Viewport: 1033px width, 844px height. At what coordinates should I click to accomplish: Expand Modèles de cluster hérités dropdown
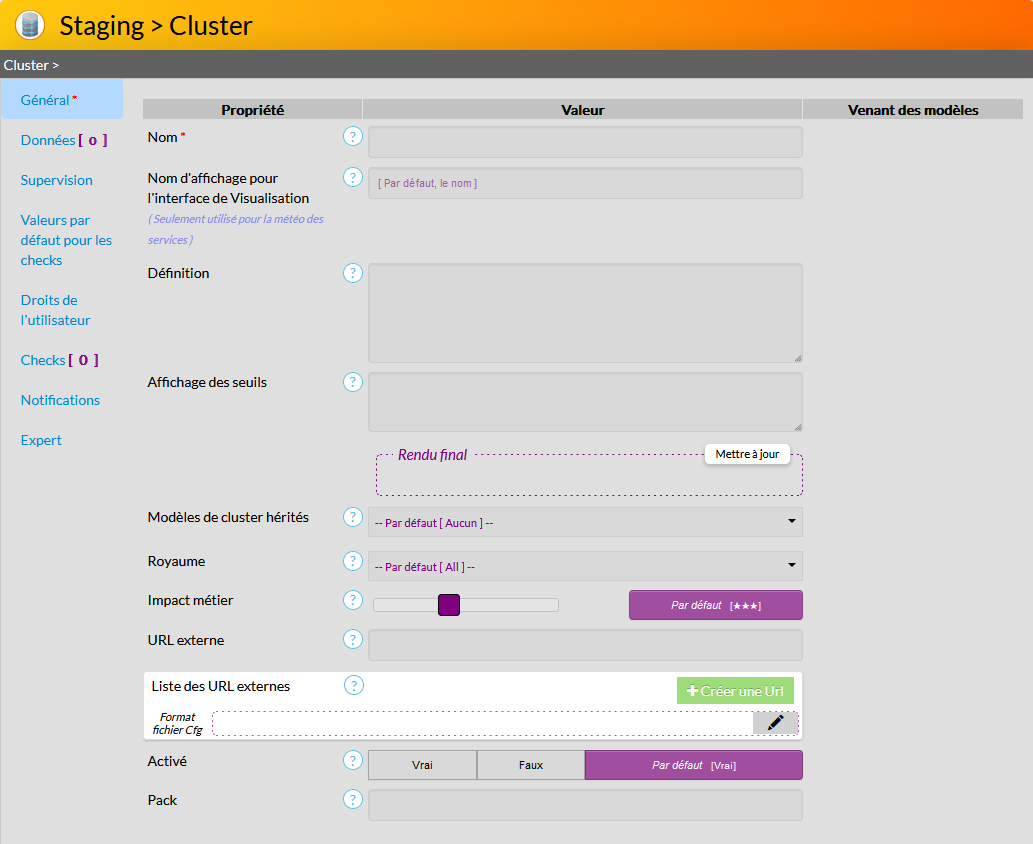tap(585, 522)
